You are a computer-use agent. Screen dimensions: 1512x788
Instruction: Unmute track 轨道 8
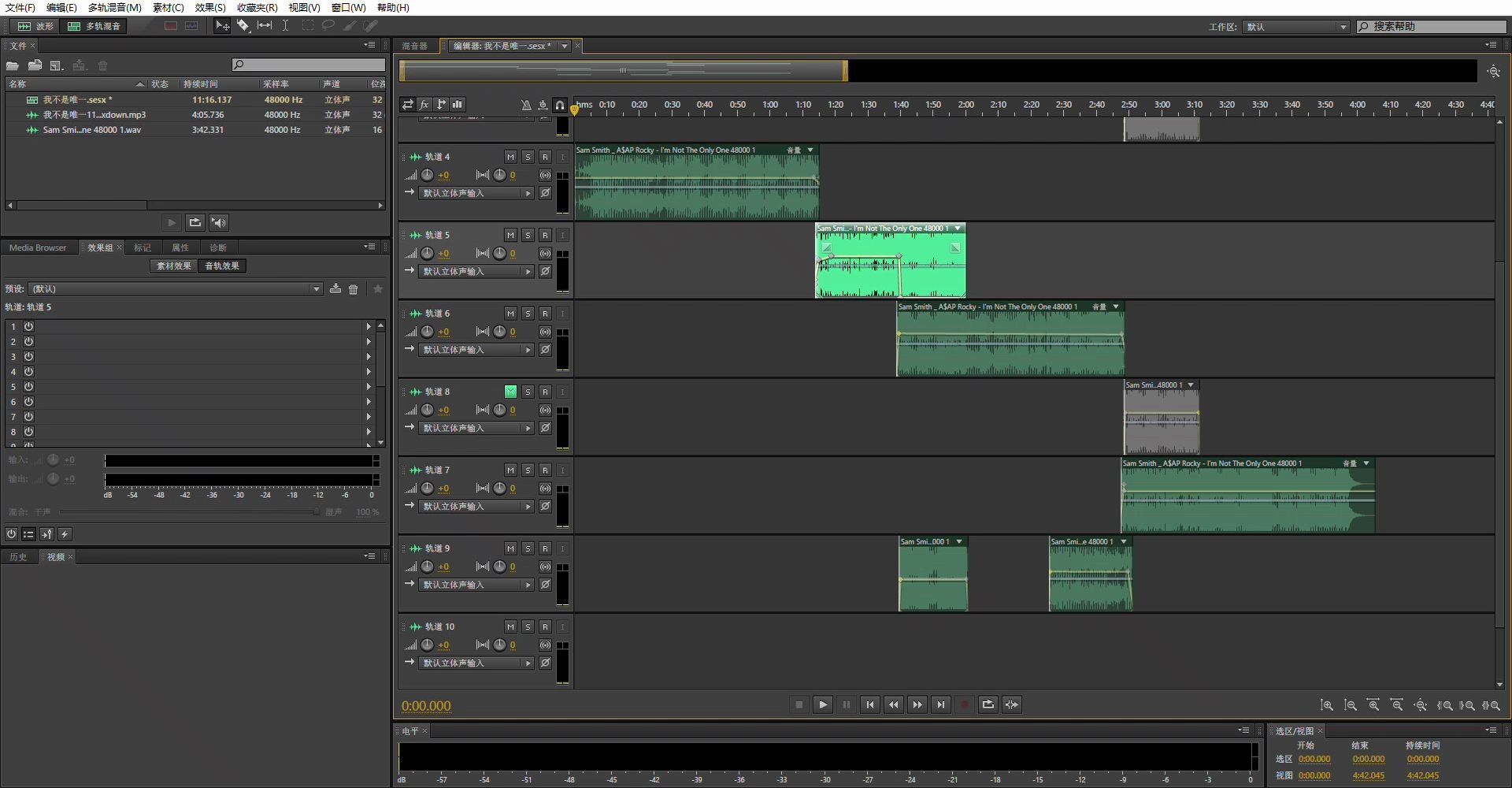pyautogui.click(x=510, y=392)
